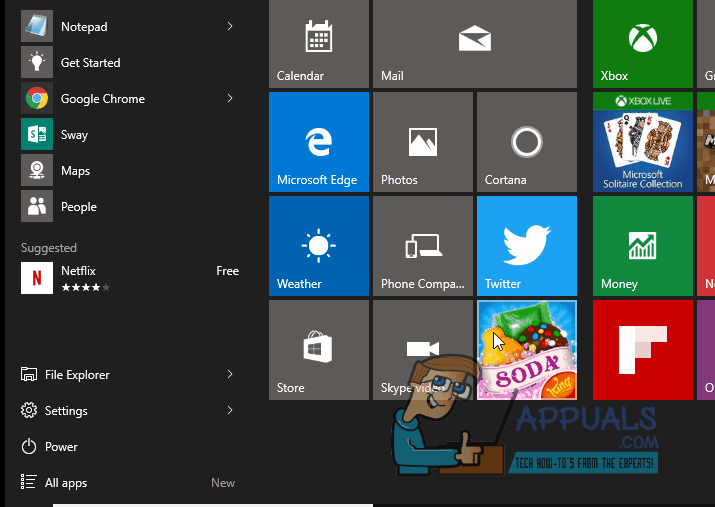Open the Weather tile

click(x=319, y=246)
